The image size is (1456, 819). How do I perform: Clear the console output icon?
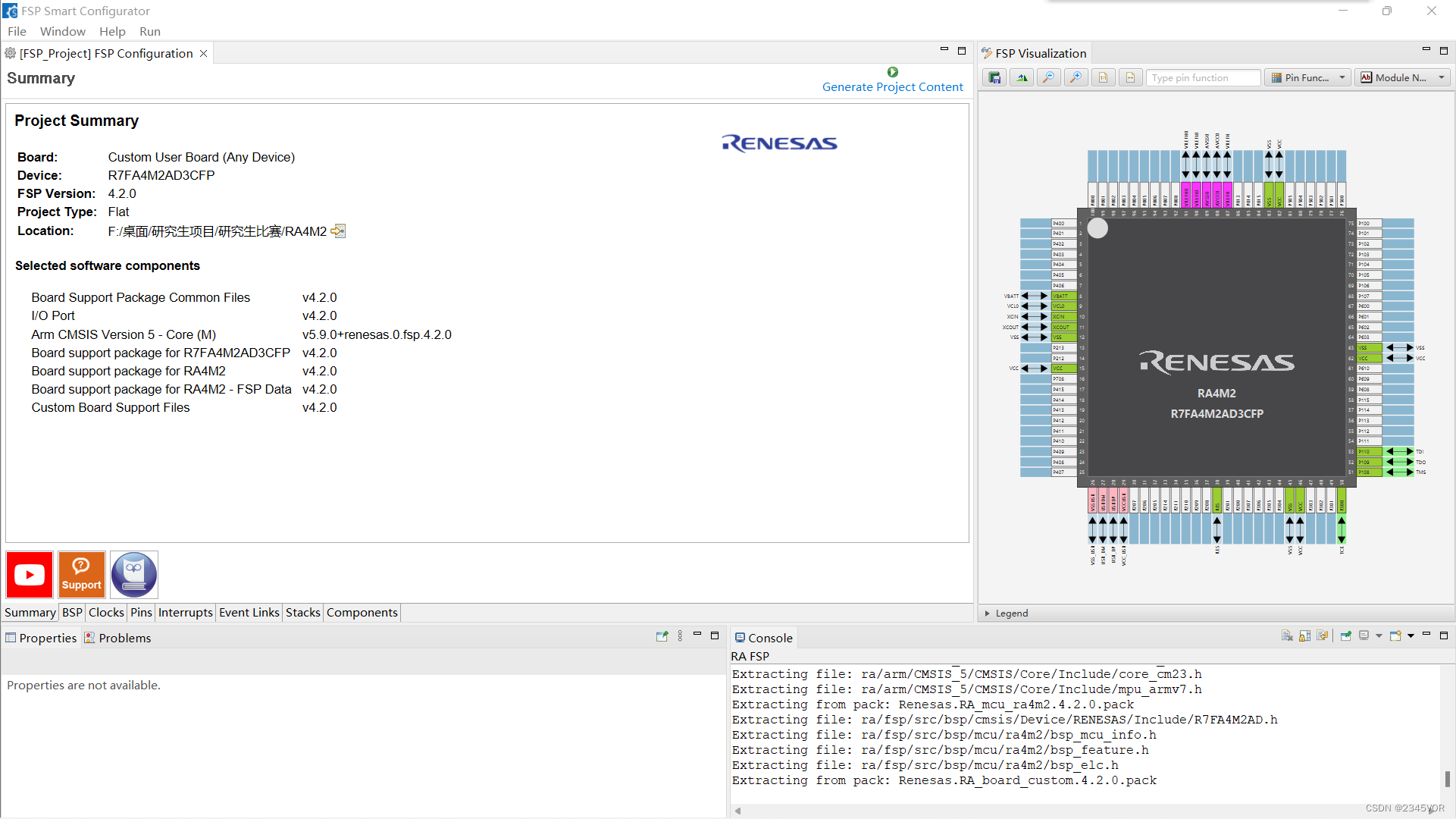(x=1287, y=636)
